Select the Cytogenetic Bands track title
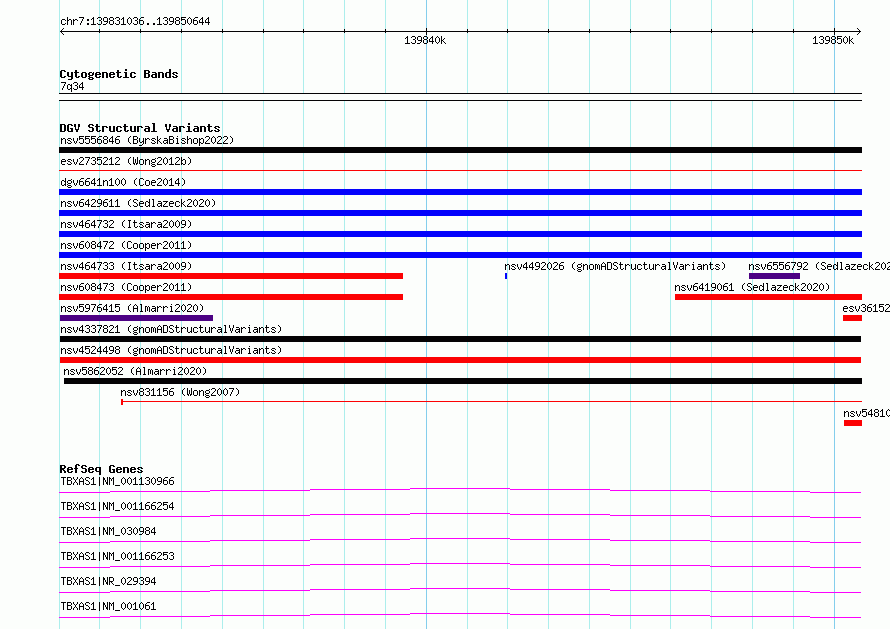 tap(119, 74)
